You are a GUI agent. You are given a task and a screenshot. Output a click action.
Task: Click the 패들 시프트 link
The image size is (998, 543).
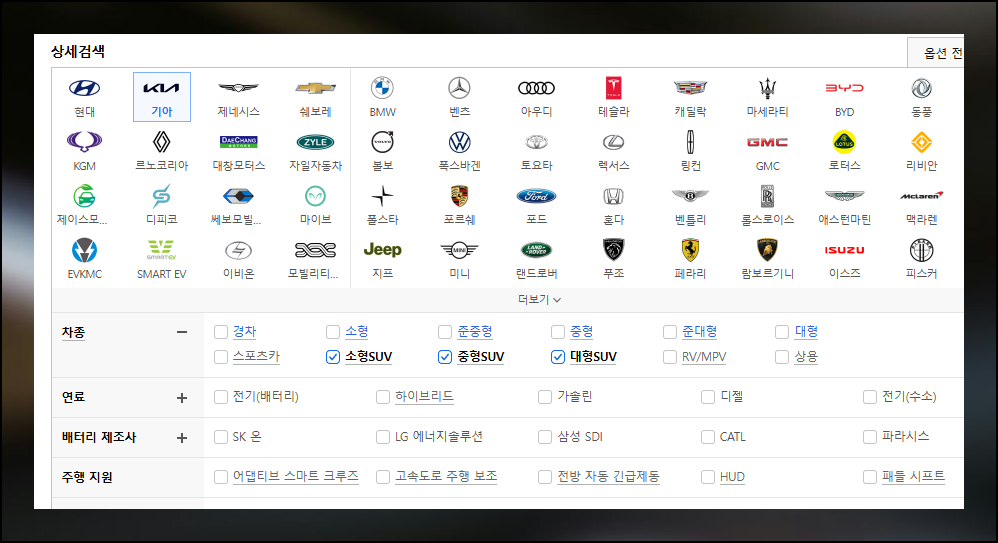[913, 476]
